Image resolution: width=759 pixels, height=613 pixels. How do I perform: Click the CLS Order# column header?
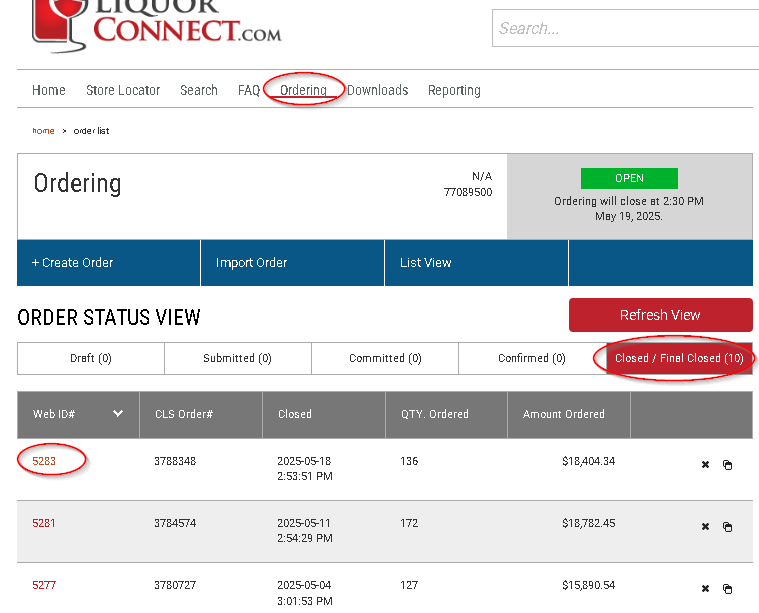click(x=201, y=414)
